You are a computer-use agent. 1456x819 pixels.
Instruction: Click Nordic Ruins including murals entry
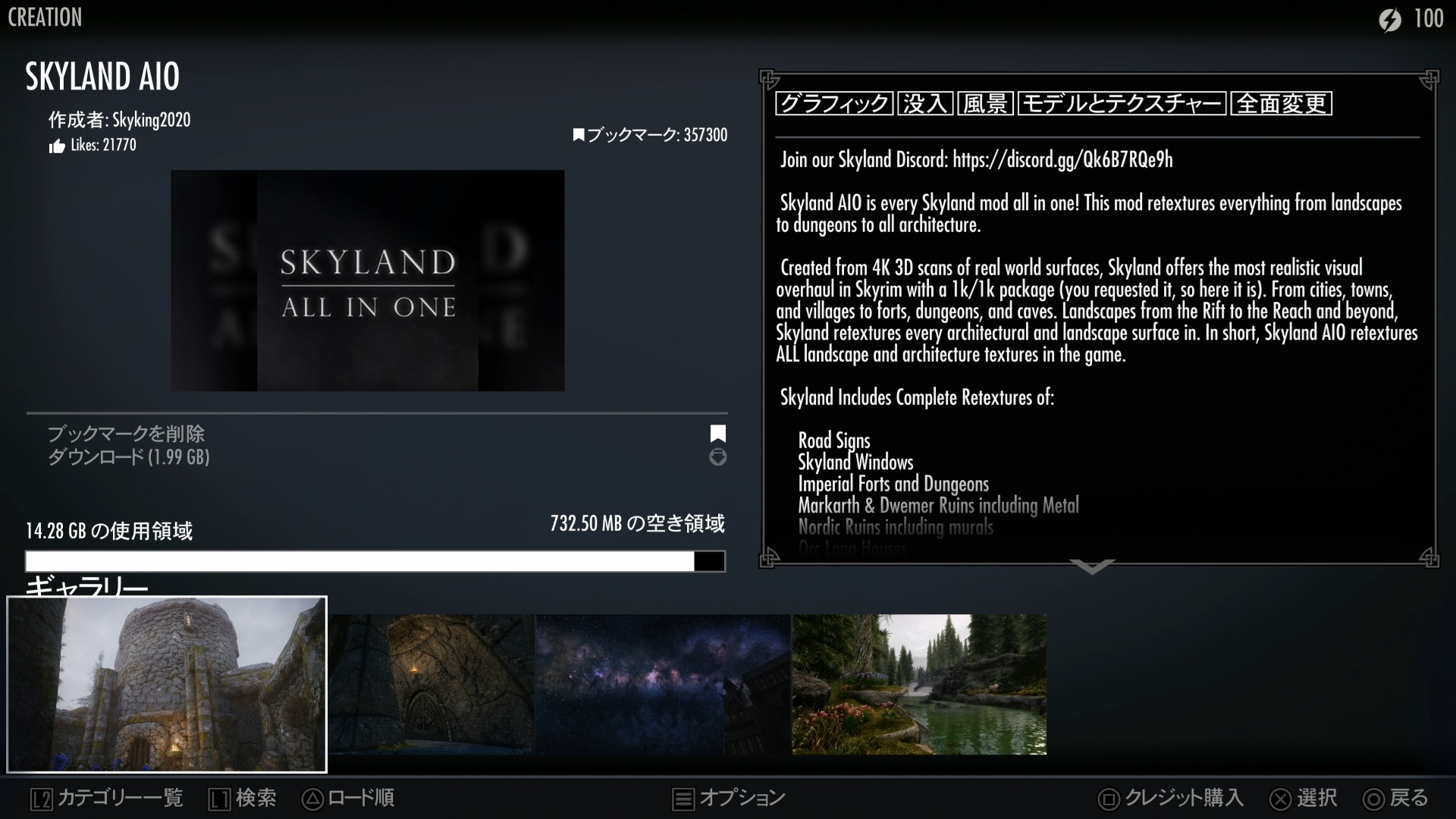pos(896,527)
